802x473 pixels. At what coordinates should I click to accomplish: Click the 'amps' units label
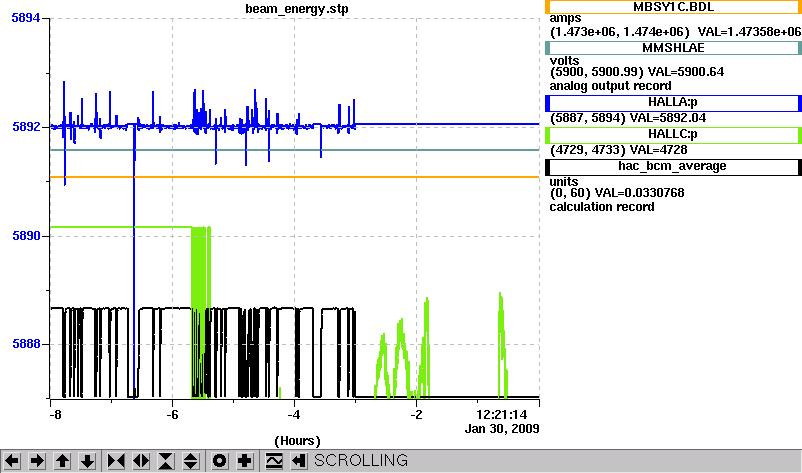point(565,18)
